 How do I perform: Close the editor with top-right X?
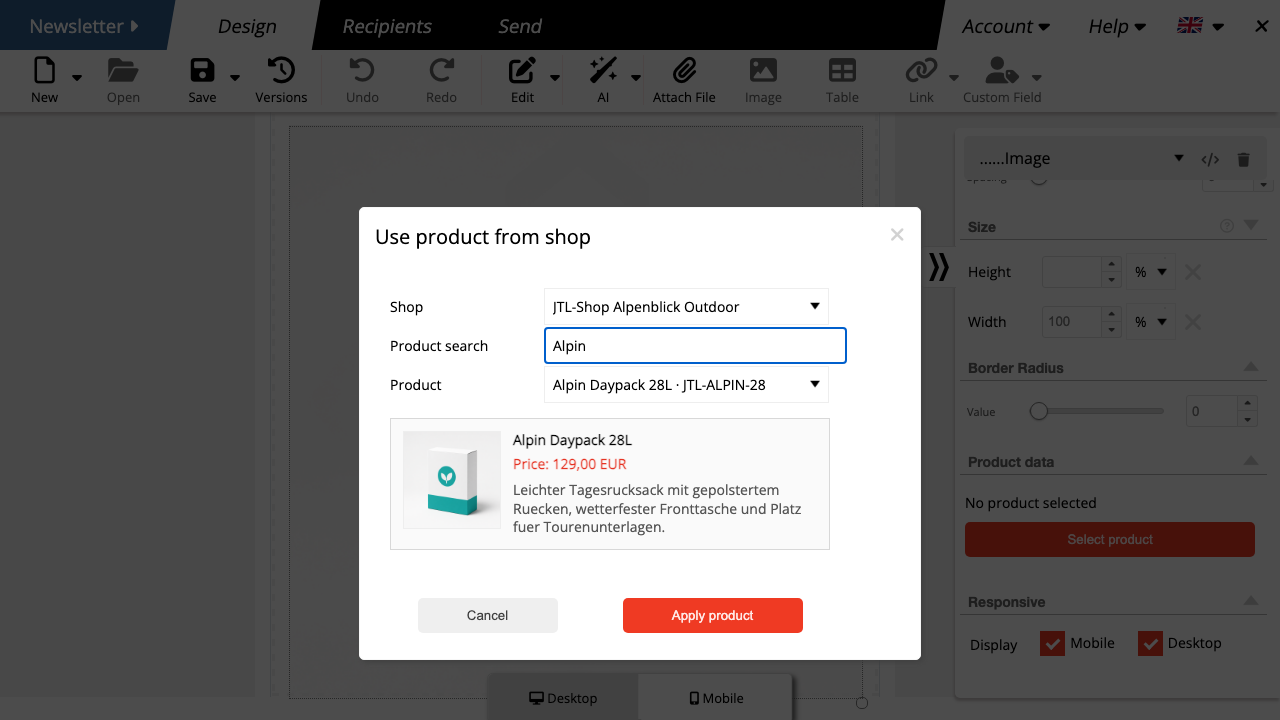(1261, 26)
